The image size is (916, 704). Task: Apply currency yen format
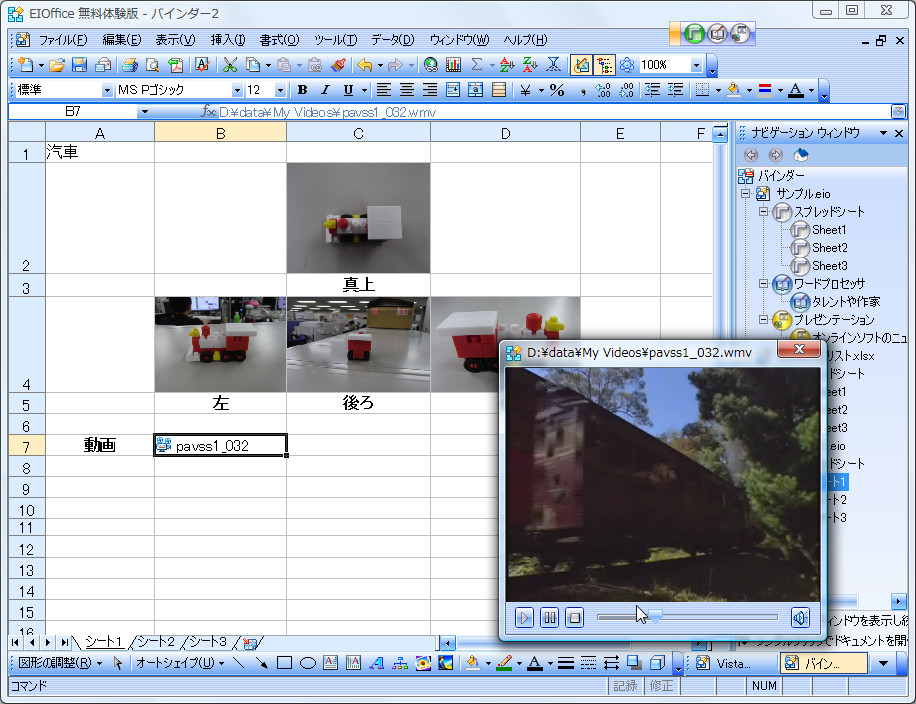pyautogui.click(x=525, y=90)
